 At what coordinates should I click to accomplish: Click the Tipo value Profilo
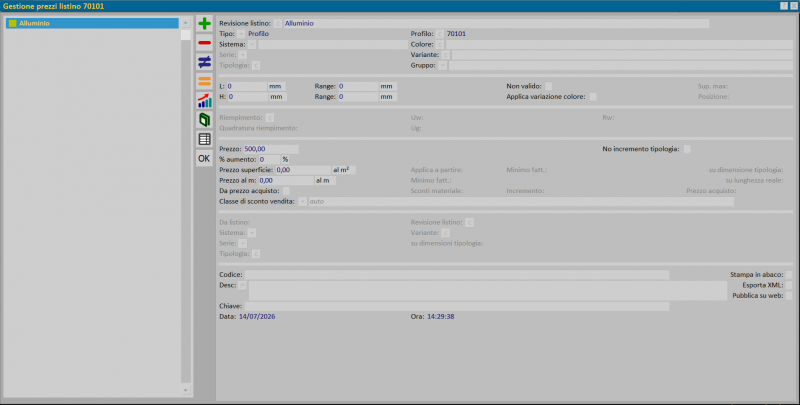(x=258, y=34)
